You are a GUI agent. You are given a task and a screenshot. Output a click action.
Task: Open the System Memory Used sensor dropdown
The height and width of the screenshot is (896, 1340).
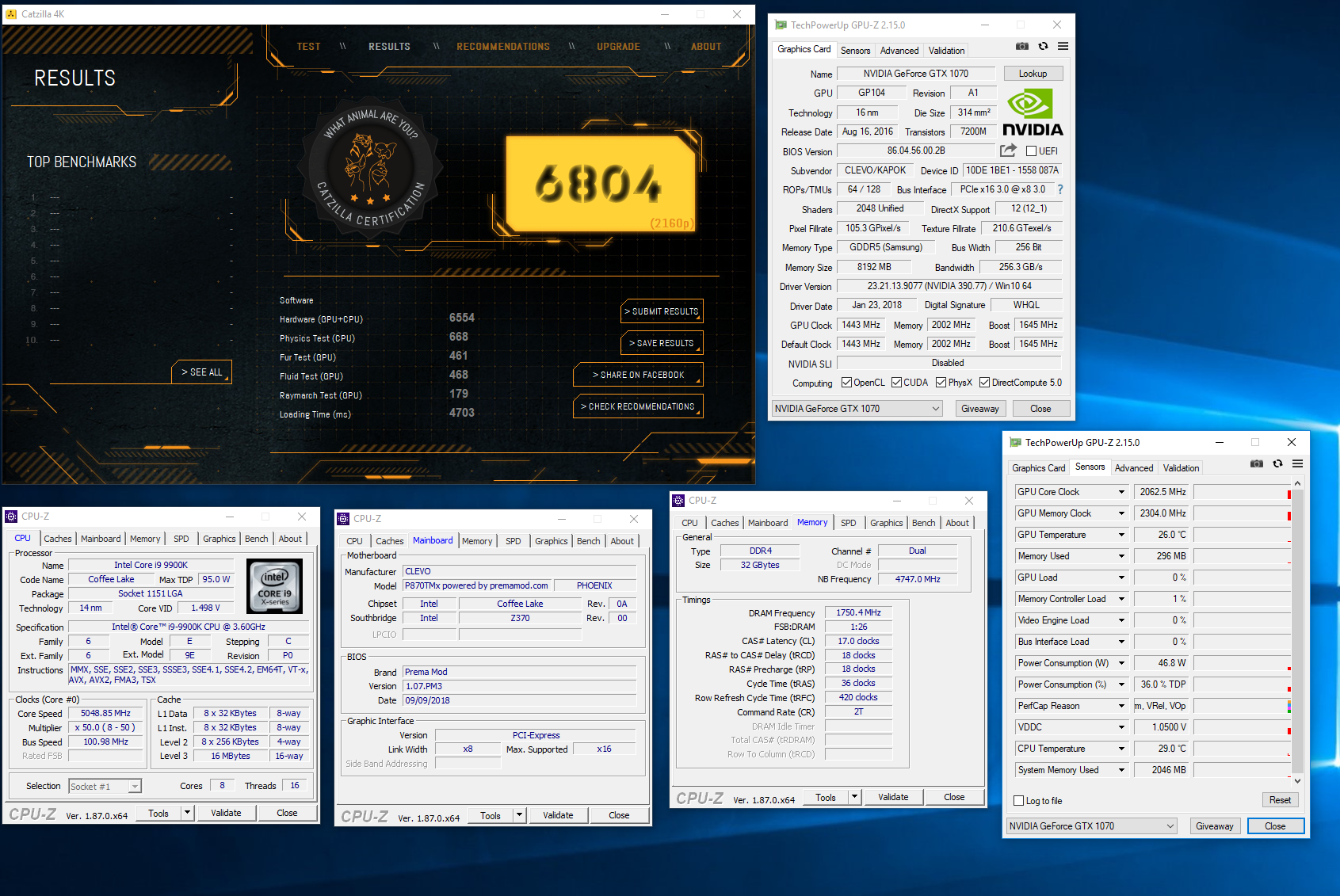pos(1121,770)
